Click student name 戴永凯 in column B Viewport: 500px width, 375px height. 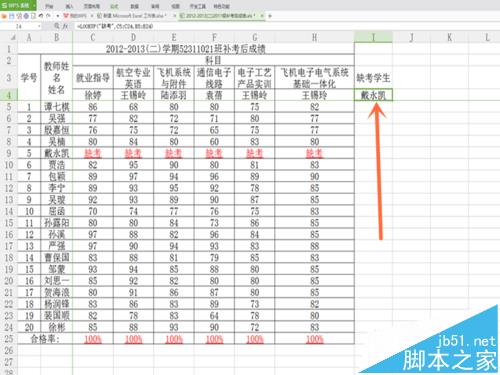57,153
